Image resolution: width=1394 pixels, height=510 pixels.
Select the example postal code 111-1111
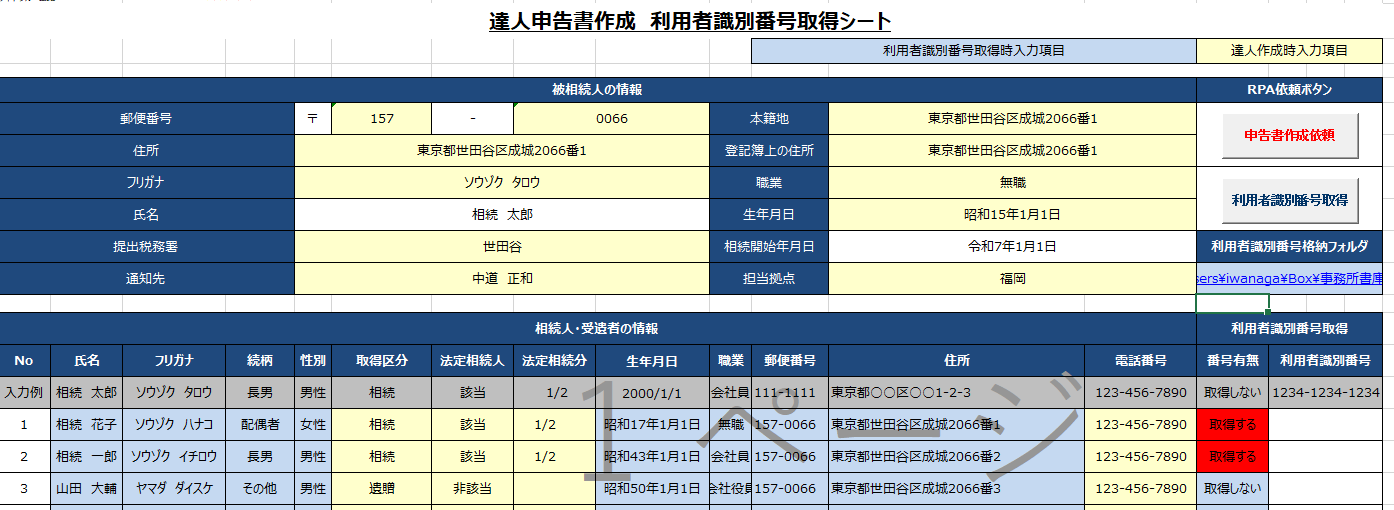[x=790, y=393]
